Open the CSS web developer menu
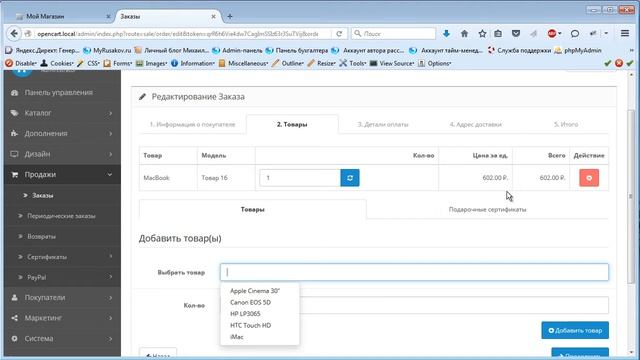Viewport: 640px width, 360px height. pos(89,63)
